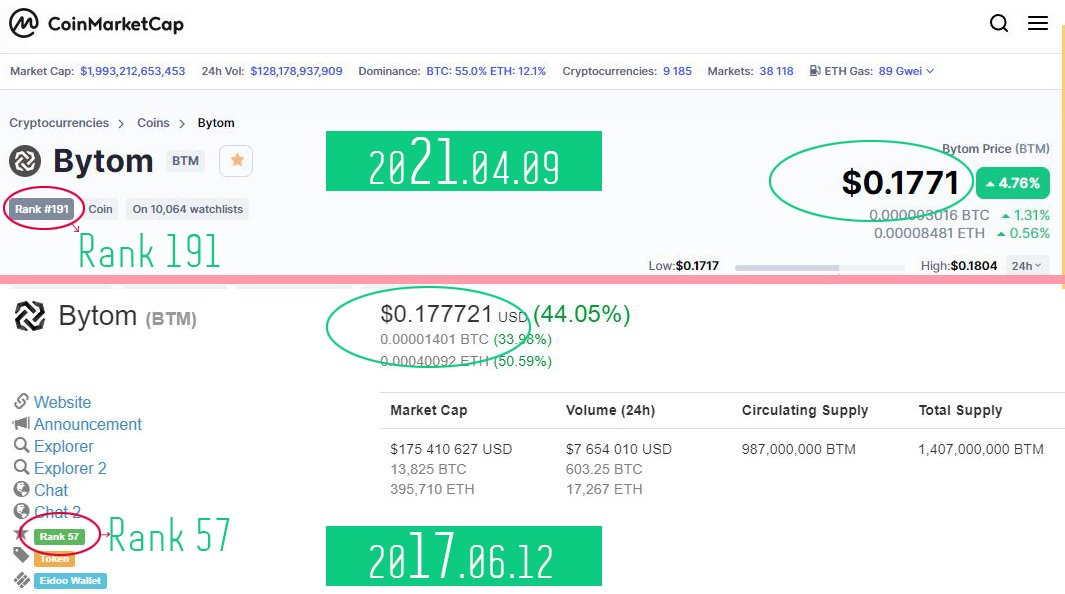Click the Volume (24h) column header
This screenshot has height=594, width=1065.
tap(610, 410)
